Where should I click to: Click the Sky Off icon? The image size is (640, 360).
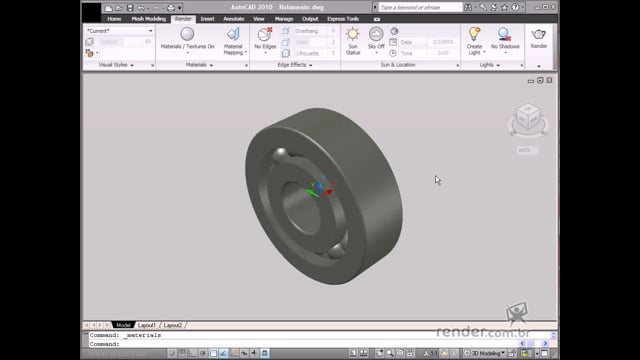(x=376, y=34)
